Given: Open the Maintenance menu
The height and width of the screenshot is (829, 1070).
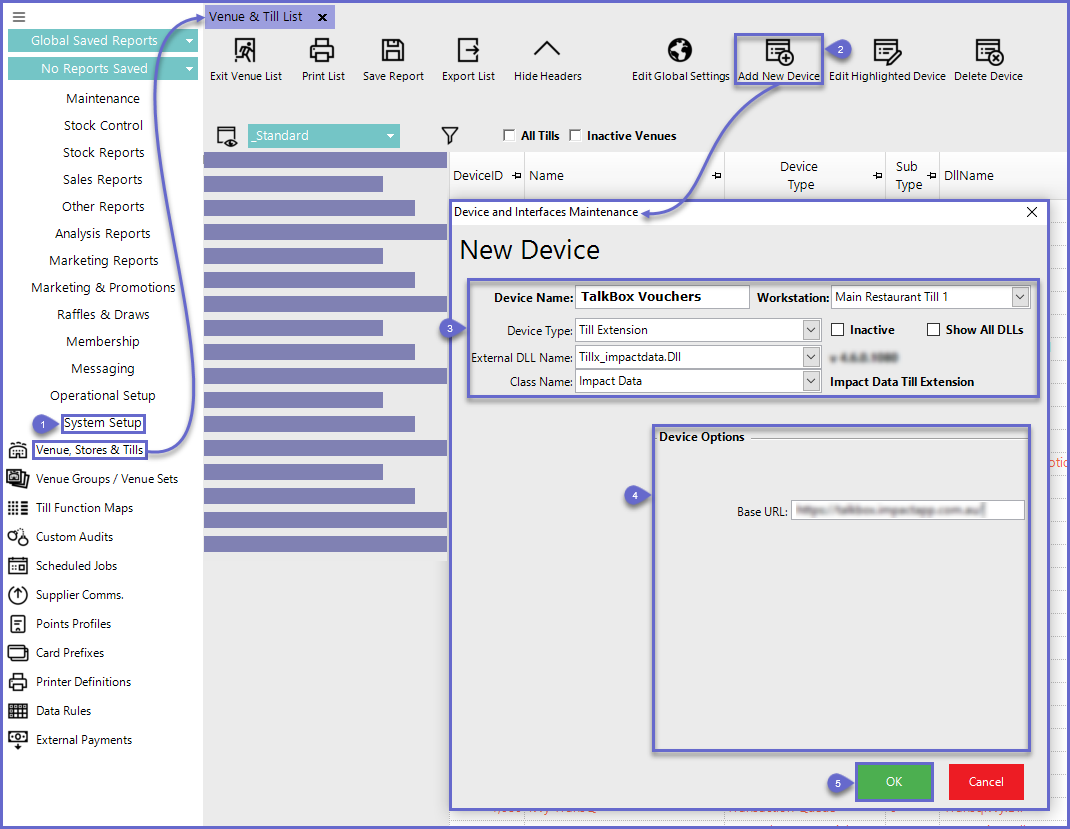Looking at the screenshot, I should click(103, 99).
